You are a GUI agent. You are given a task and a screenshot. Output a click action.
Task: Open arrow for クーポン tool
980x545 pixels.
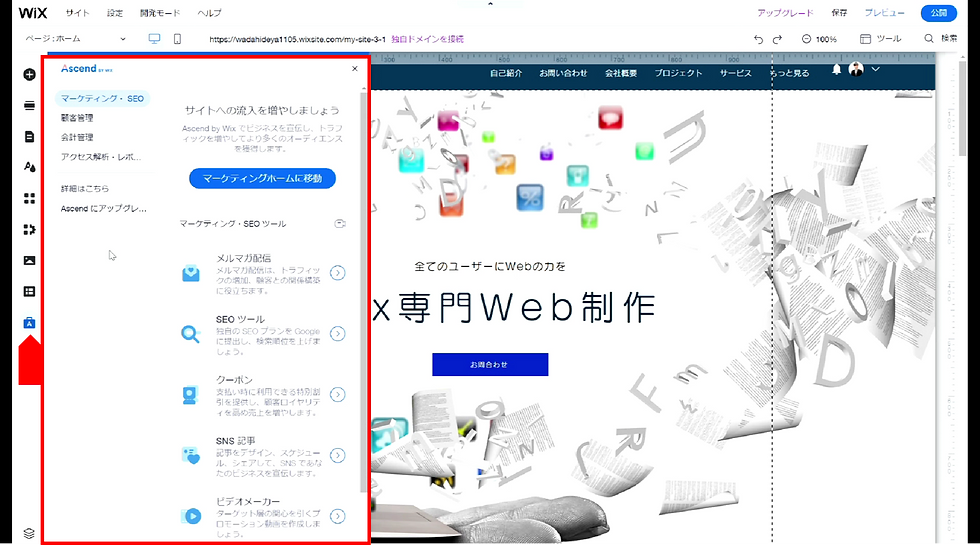tap(338, 394)
